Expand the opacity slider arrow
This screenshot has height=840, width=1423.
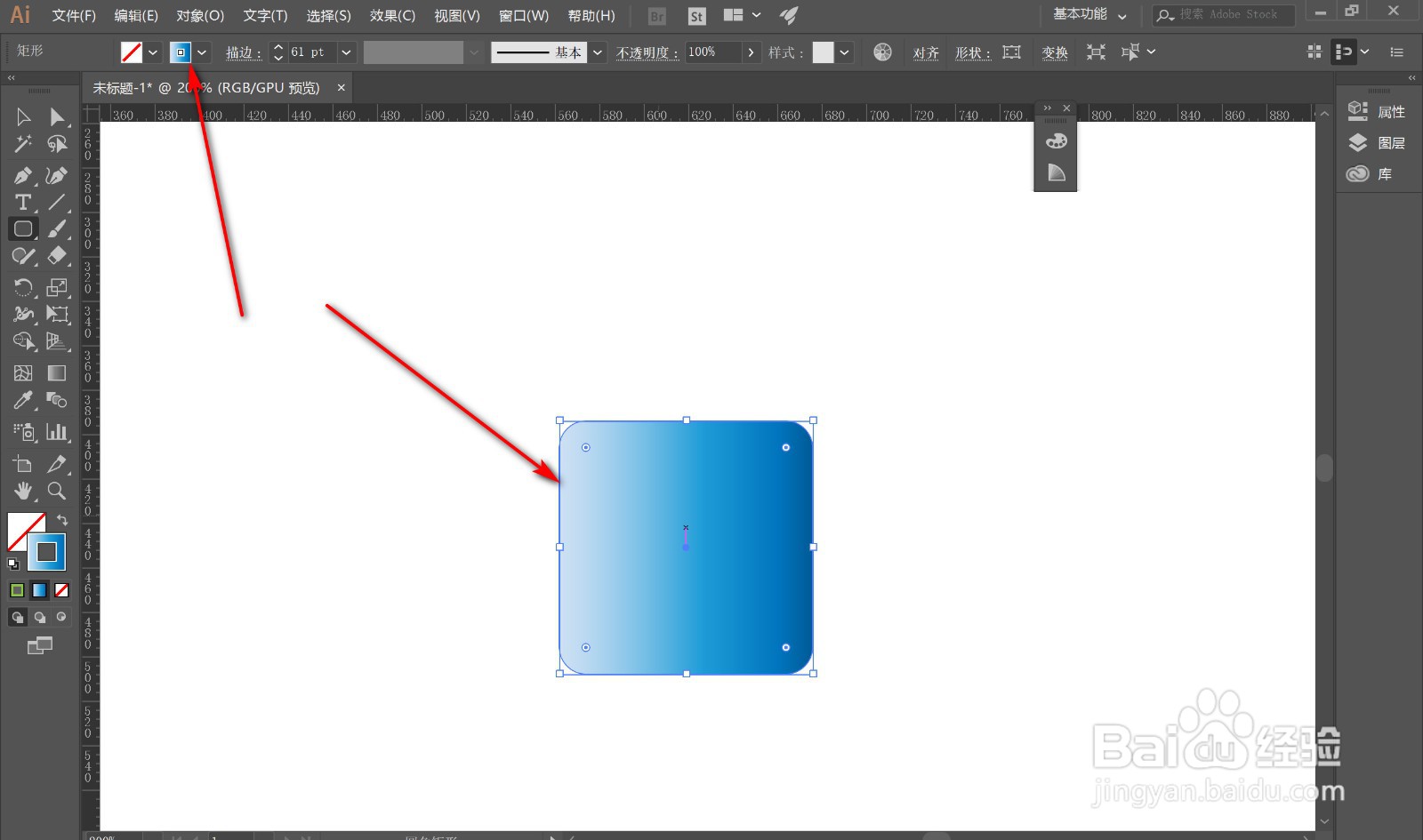tap(752, 52)
